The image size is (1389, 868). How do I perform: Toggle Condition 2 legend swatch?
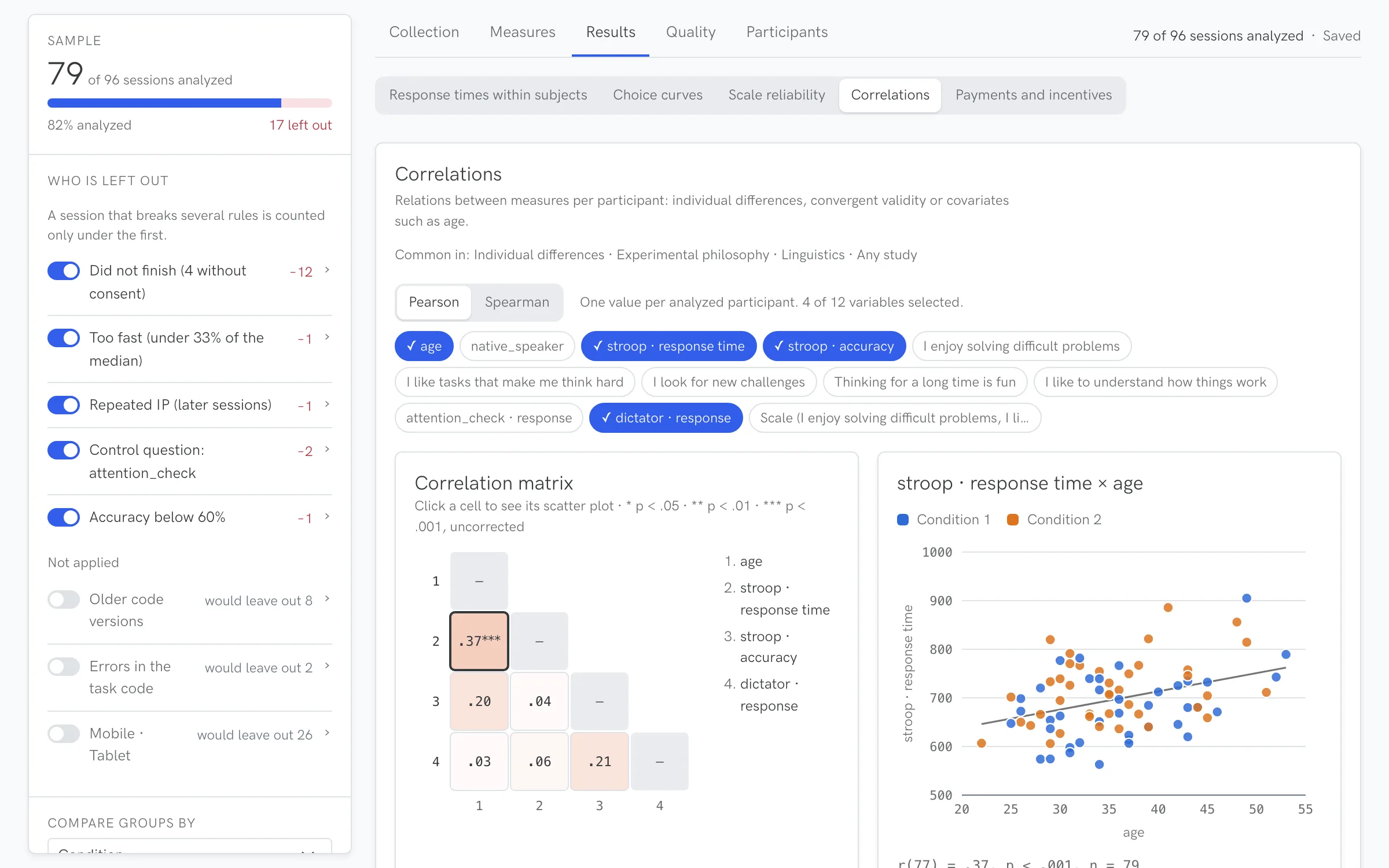(x=1013, y=520)
